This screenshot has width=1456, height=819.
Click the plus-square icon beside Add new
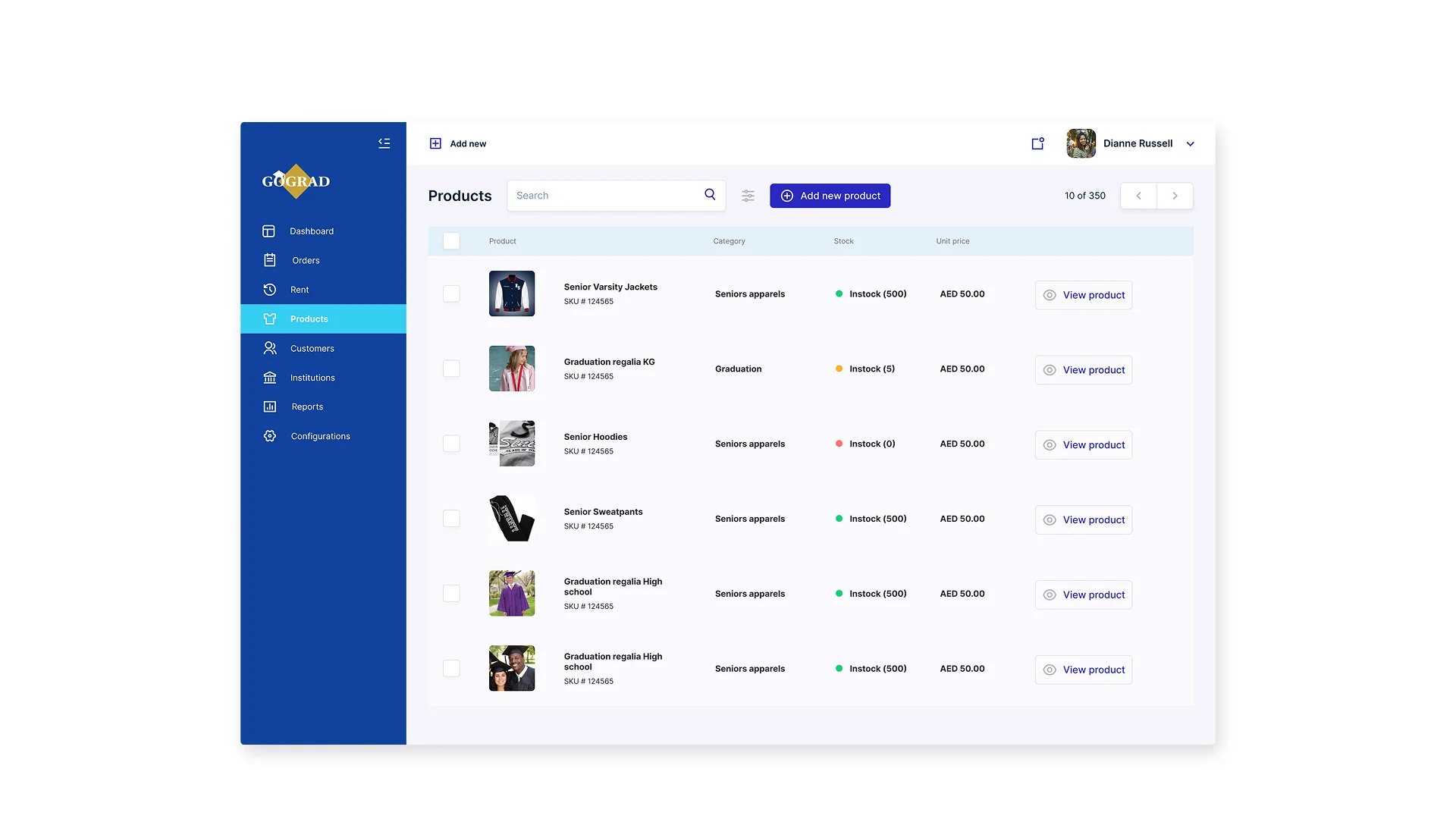click(x=435, y=143)
